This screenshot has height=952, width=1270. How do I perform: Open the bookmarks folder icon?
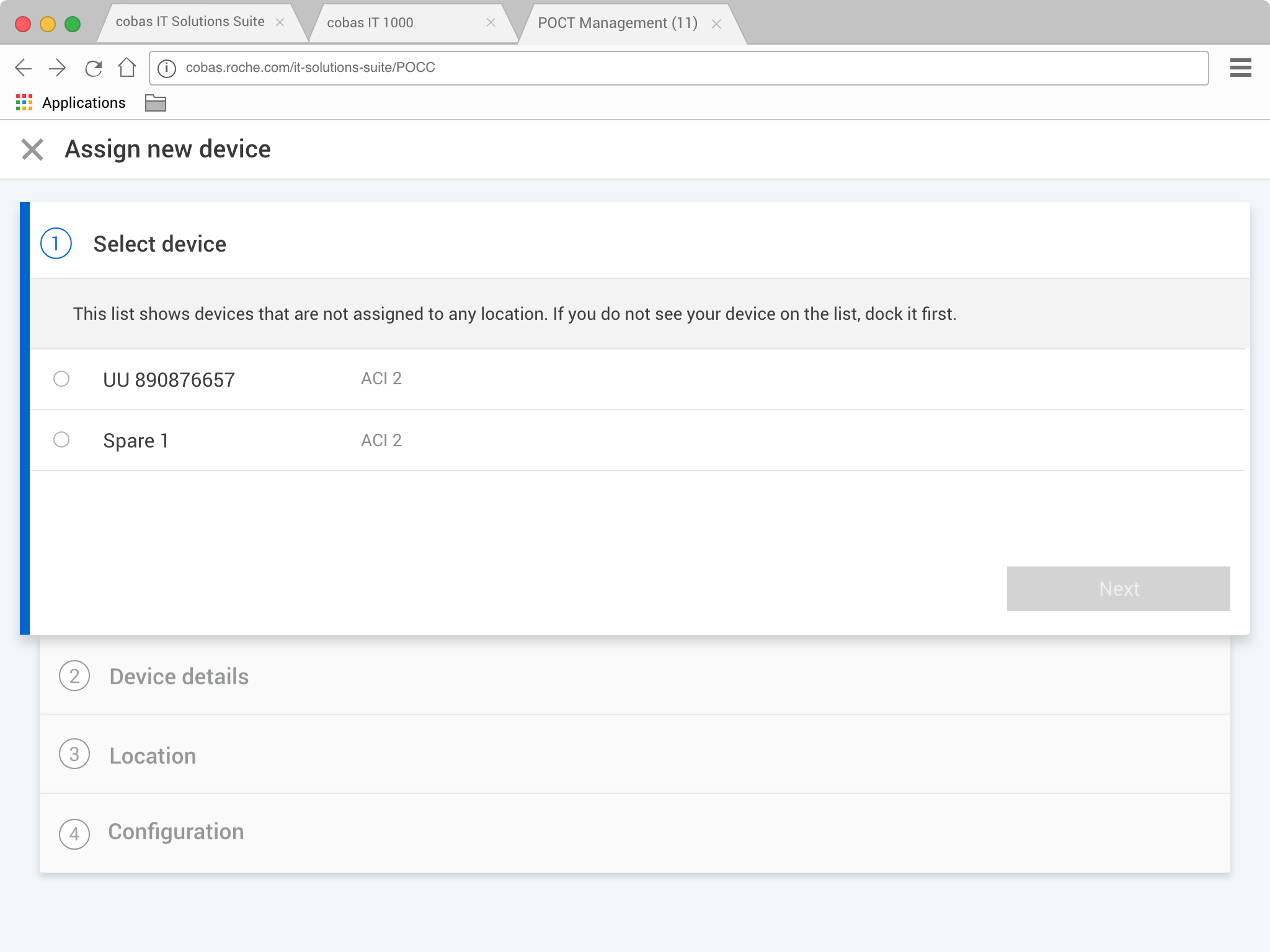click(x=155, y=103)
